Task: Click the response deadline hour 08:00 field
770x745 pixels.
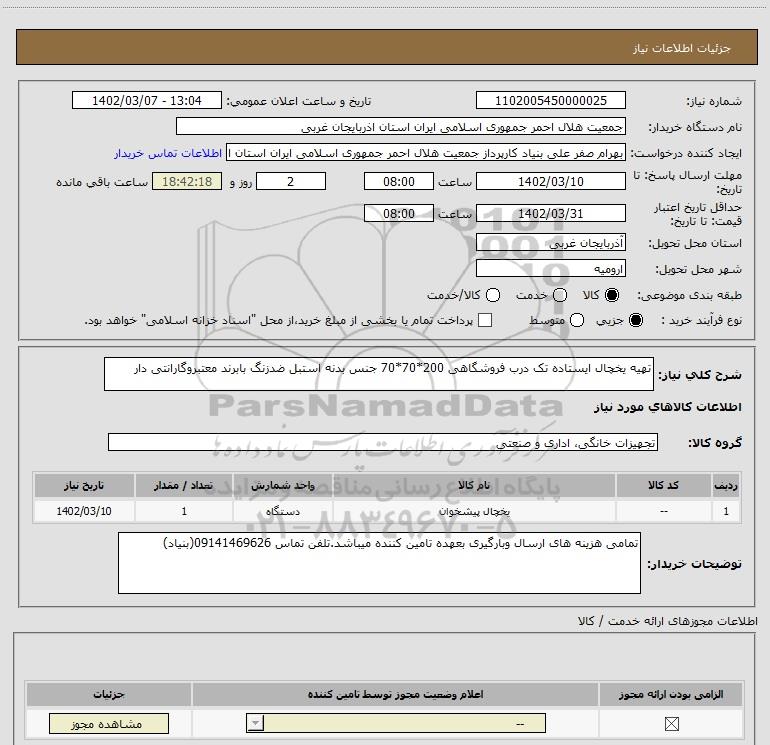Action: [x=399, y=181]
